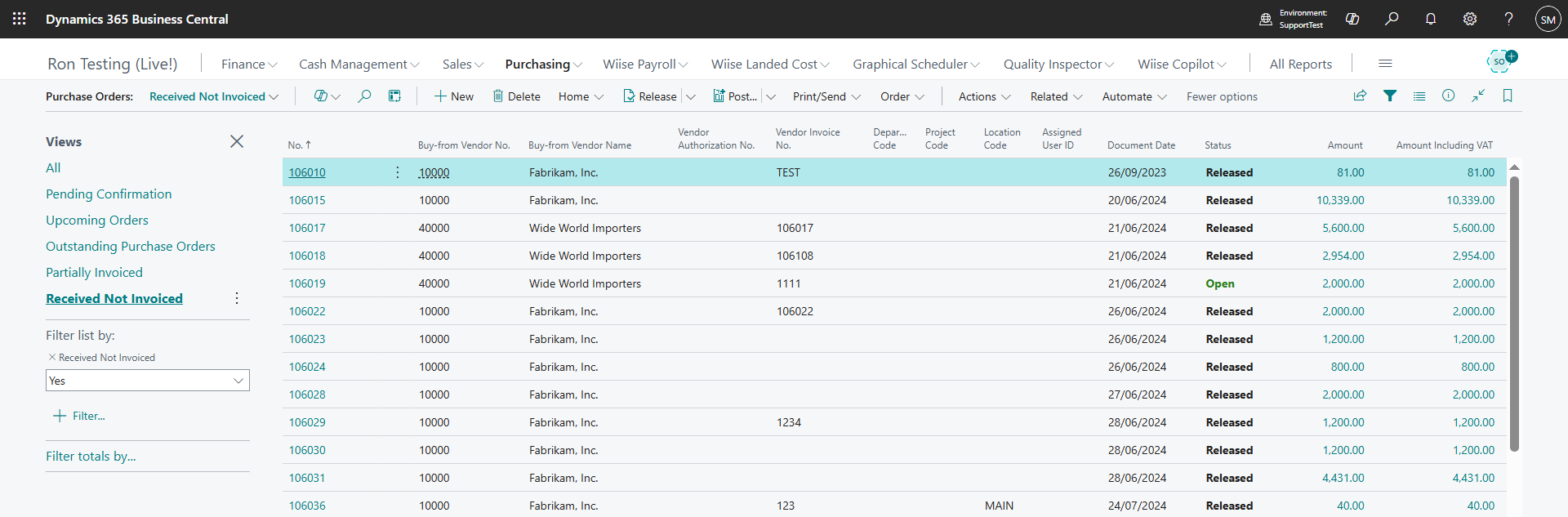Click Filter totals by...
1568x517 pixels.
tap(91, 456)
